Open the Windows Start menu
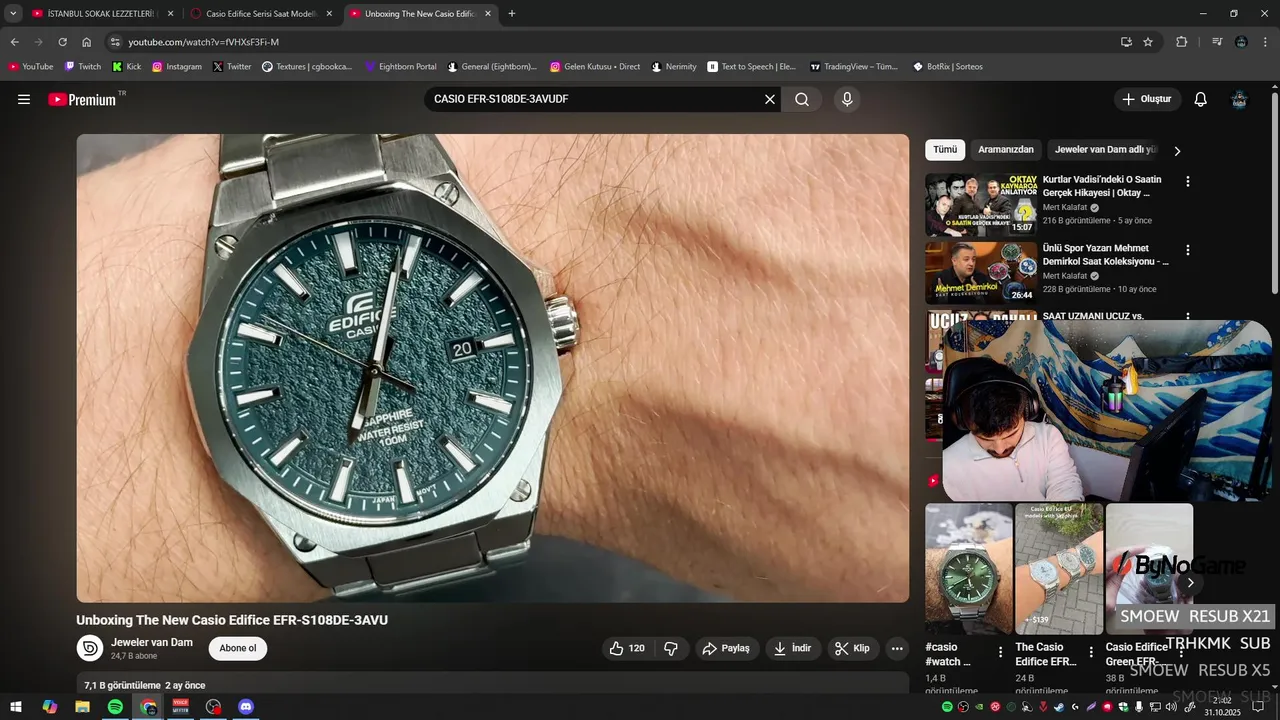This screenshot has width=1280, height=720. (x=16, y=707)
